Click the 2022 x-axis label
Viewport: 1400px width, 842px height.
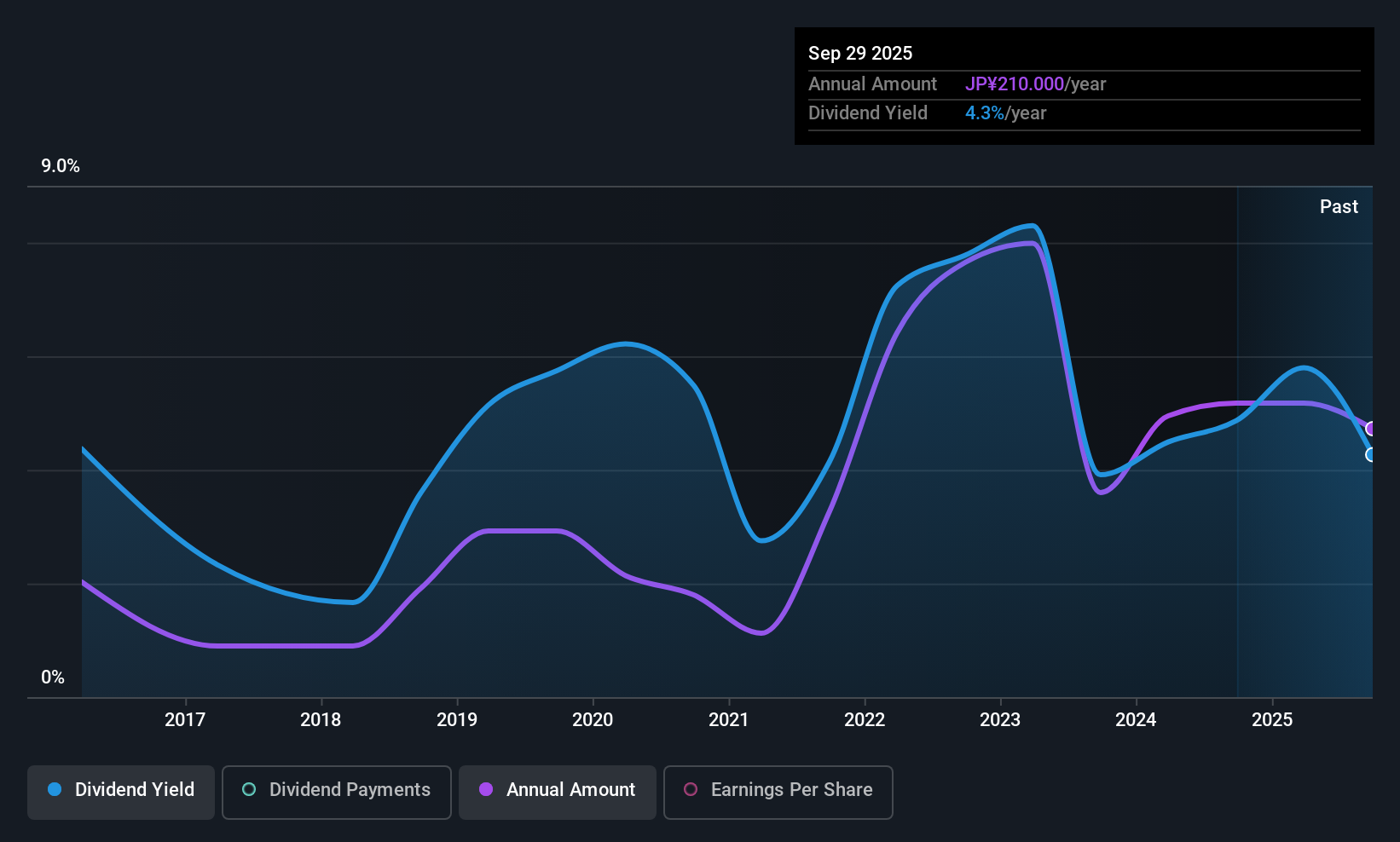pos(865,720)
